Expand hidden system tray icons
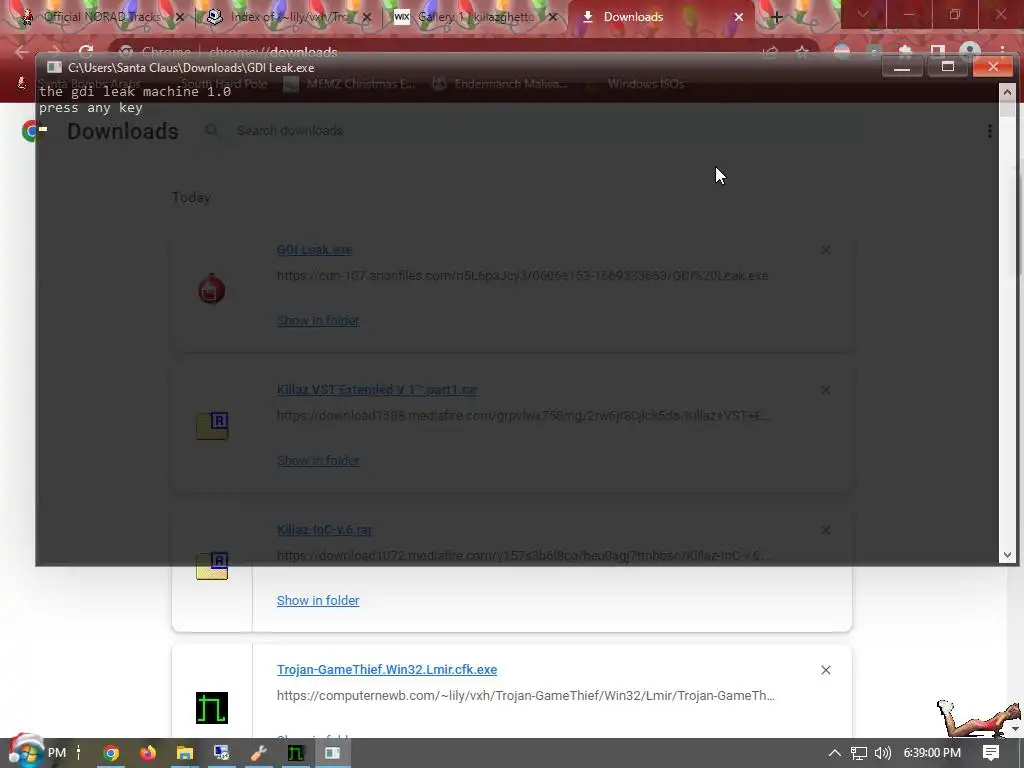The image size is (1024, 768). click(x=835, y=753)
